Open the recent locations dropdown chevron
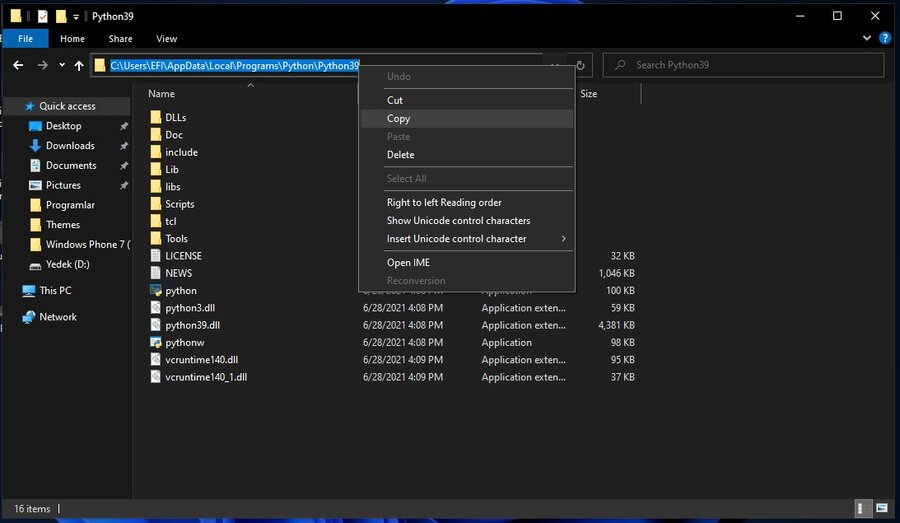 (62, 66)
